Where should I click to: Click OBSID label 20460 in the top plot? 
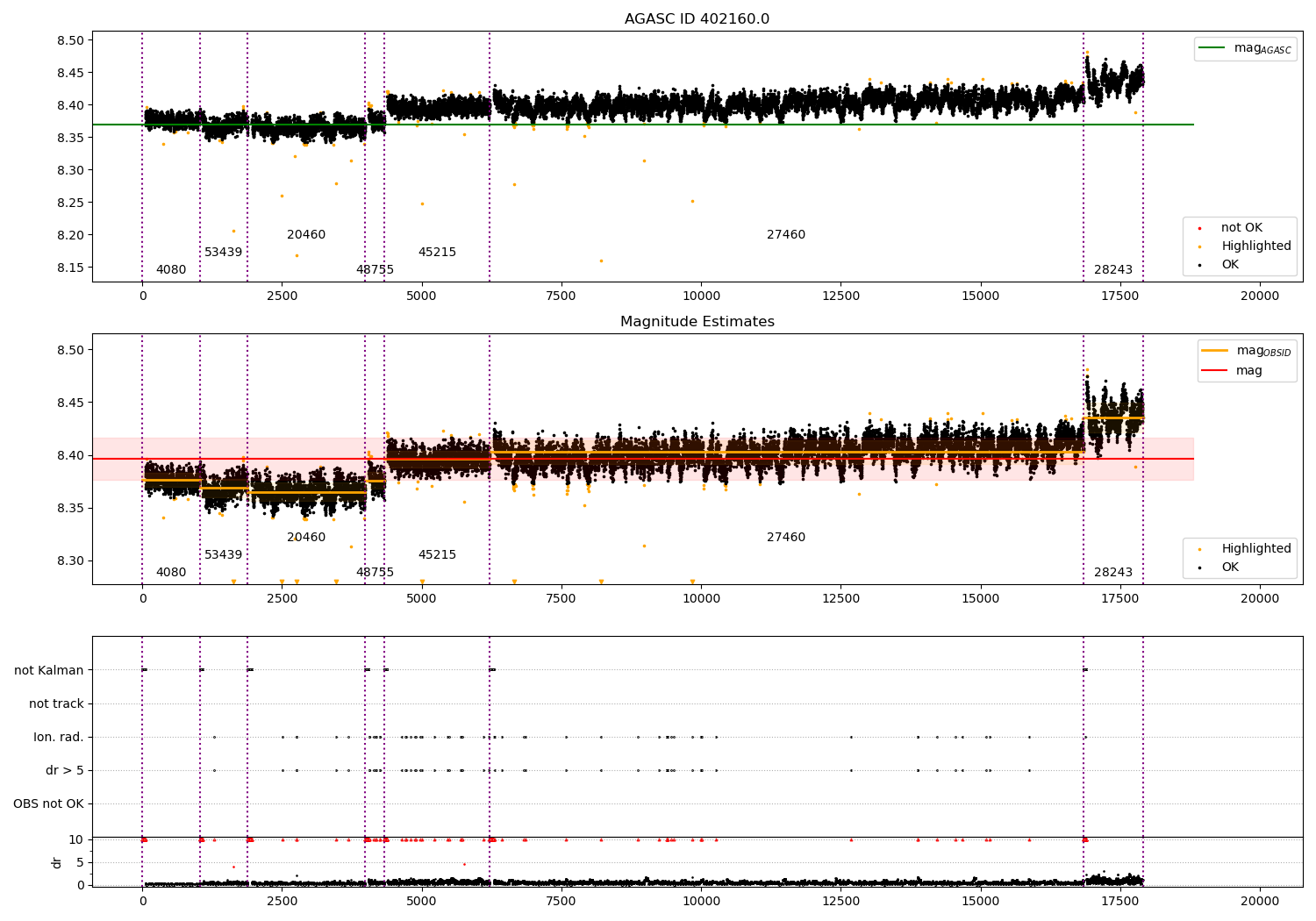306,235
